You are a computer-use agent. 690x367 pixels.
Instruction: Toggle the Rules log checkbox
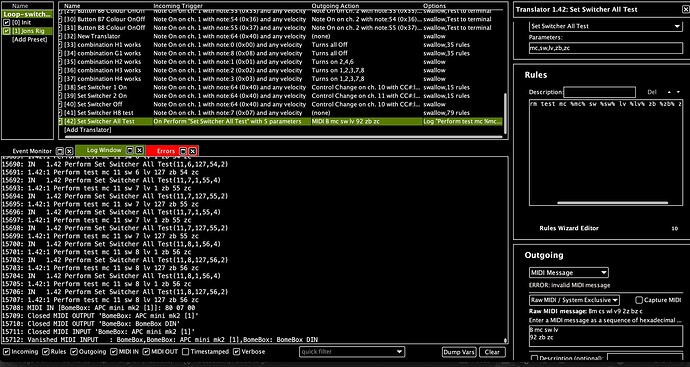point(46,352)
